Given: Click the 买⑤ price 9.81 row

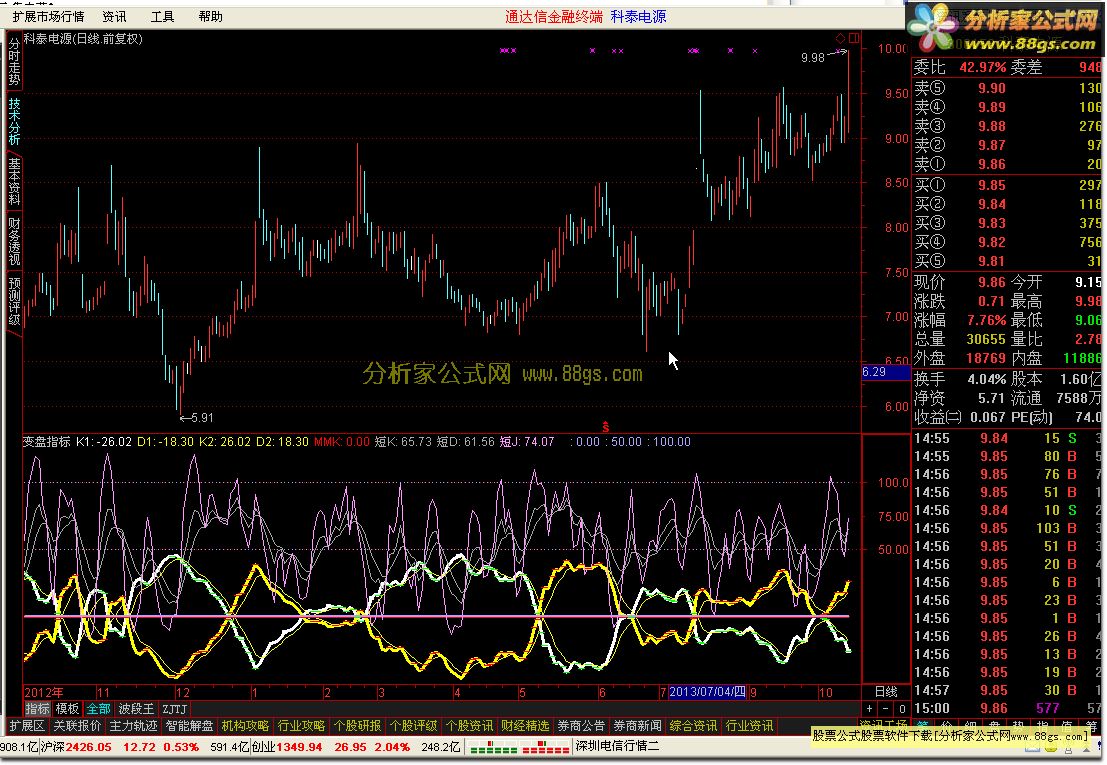Looking at the screenshot, I should coord(1007,261).
